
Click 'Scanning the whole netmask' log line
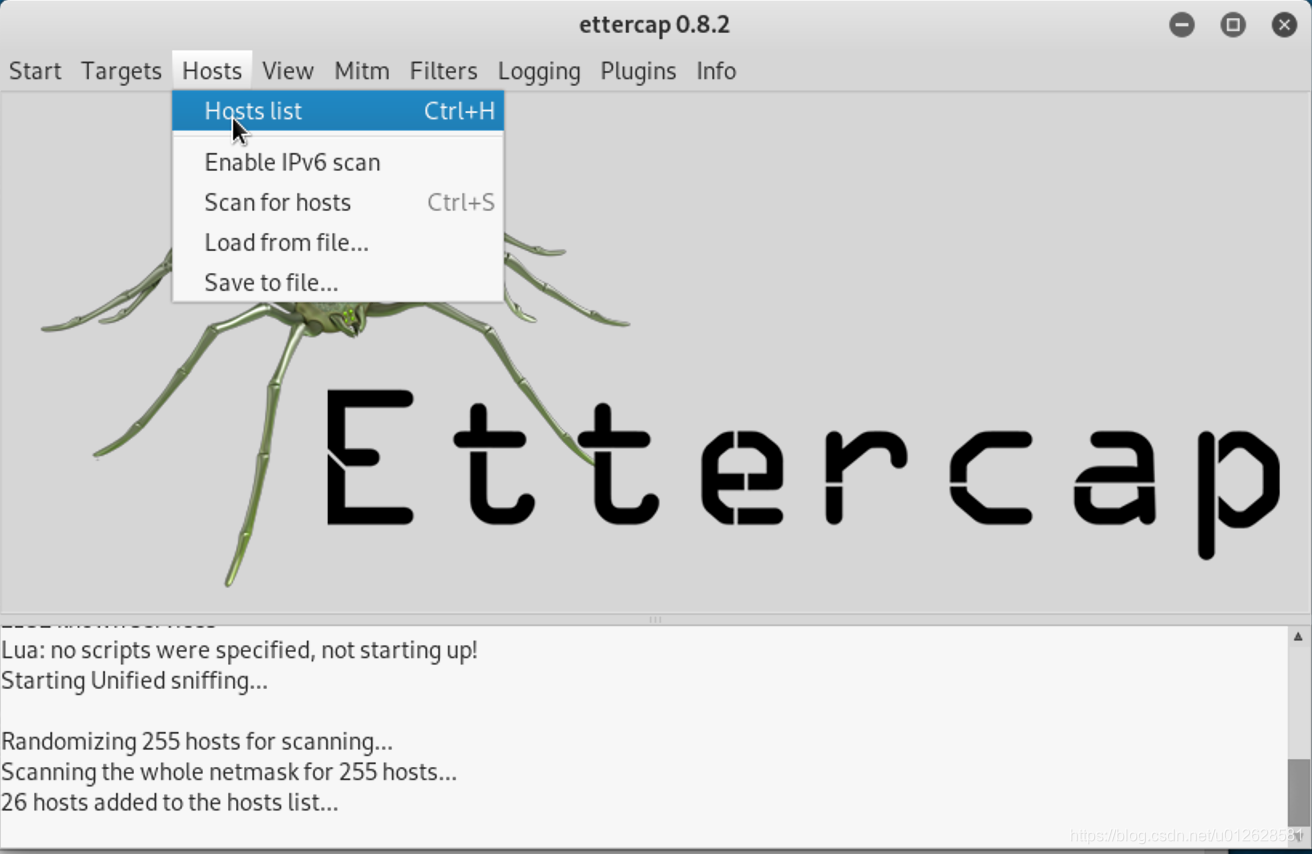[229, 772]
